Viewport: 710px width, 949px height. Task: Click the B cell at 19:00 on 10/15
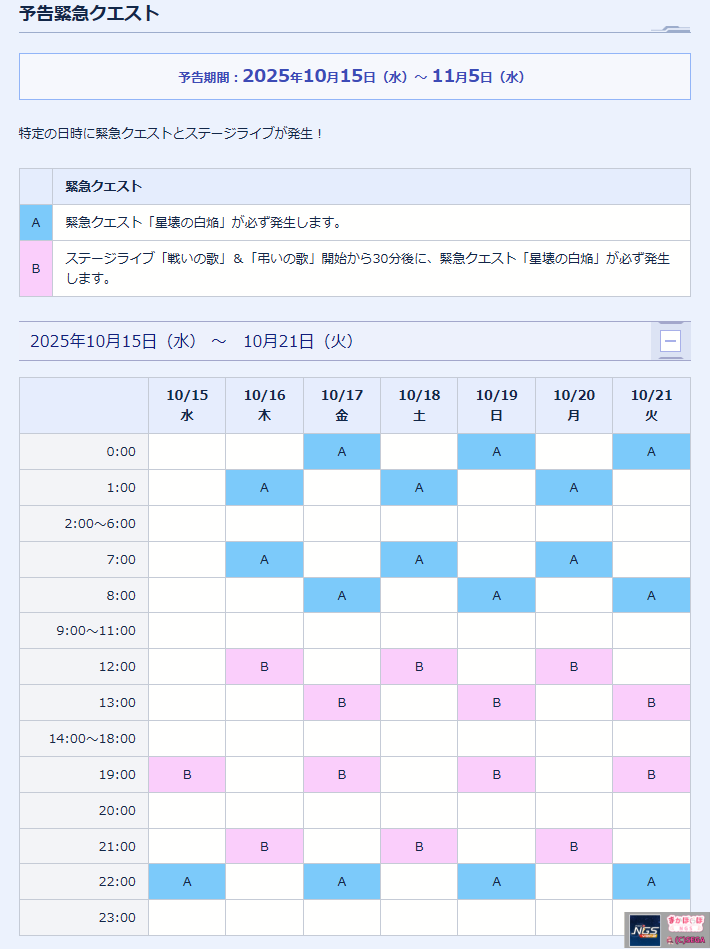tap(187, 775)
